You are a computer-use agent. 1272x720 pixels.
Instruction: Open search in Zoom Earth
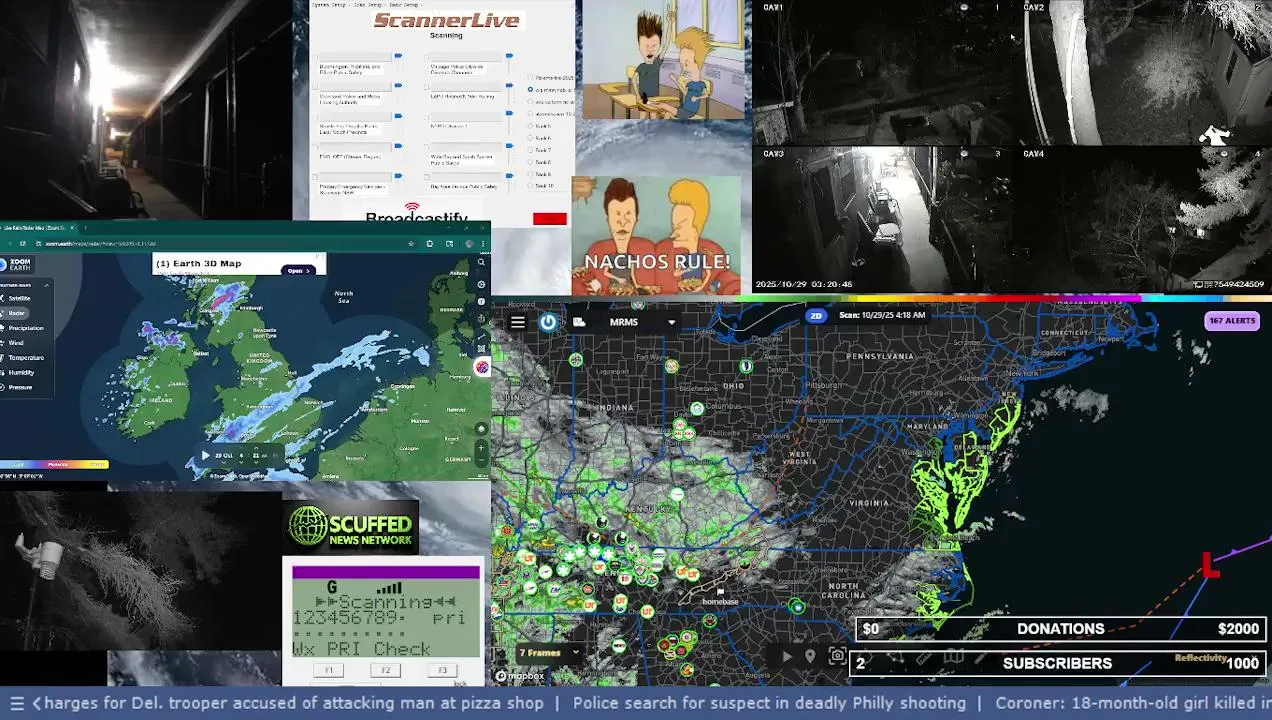coord(481,262)
